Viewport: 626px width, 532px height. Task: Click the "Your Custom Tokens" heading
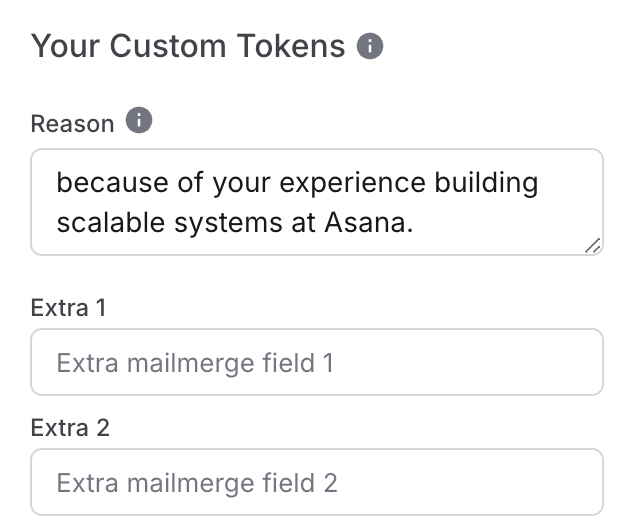tap(188, 46)
